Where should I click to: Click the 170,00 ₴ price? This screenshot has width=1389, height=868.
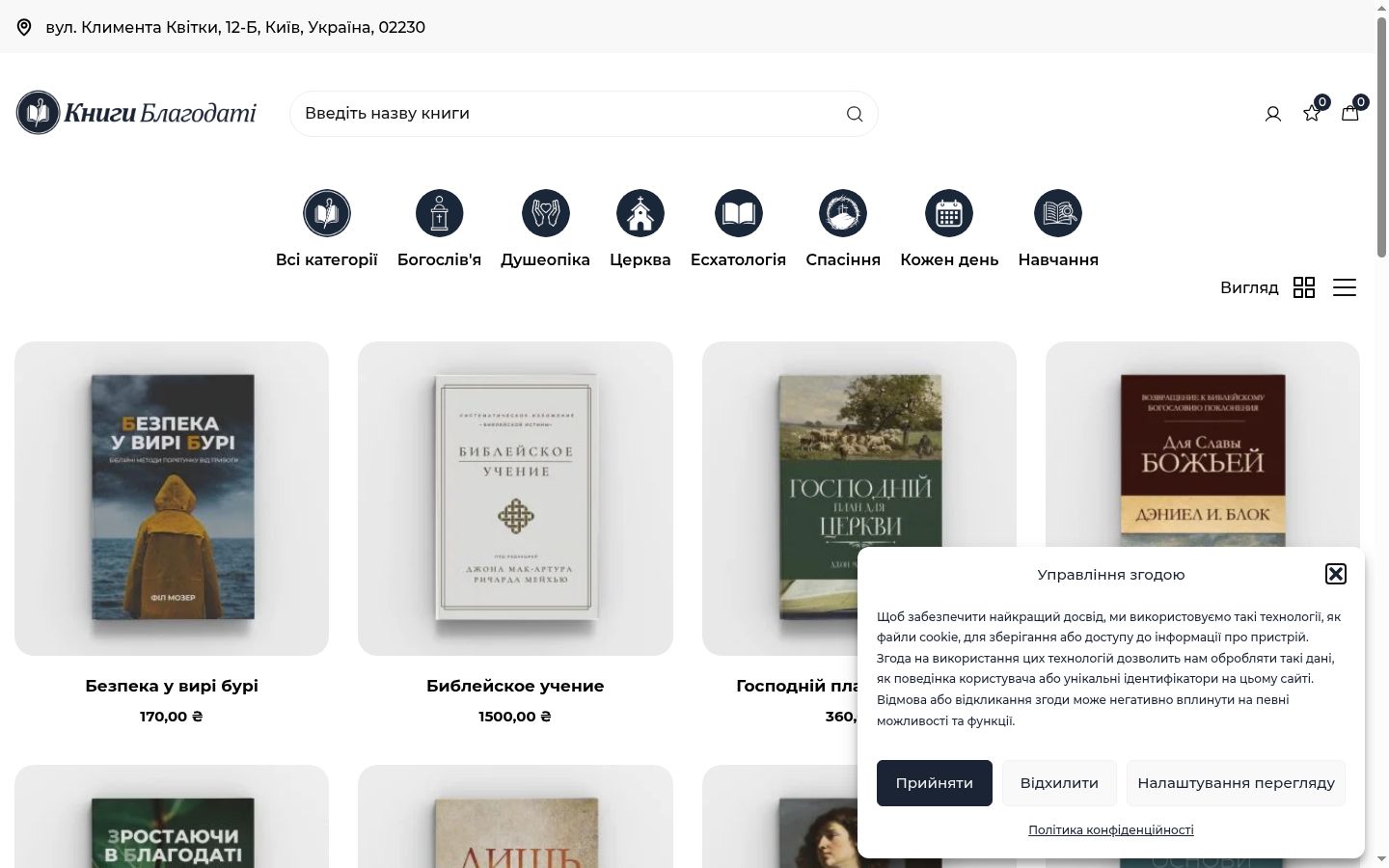(172, 717)
